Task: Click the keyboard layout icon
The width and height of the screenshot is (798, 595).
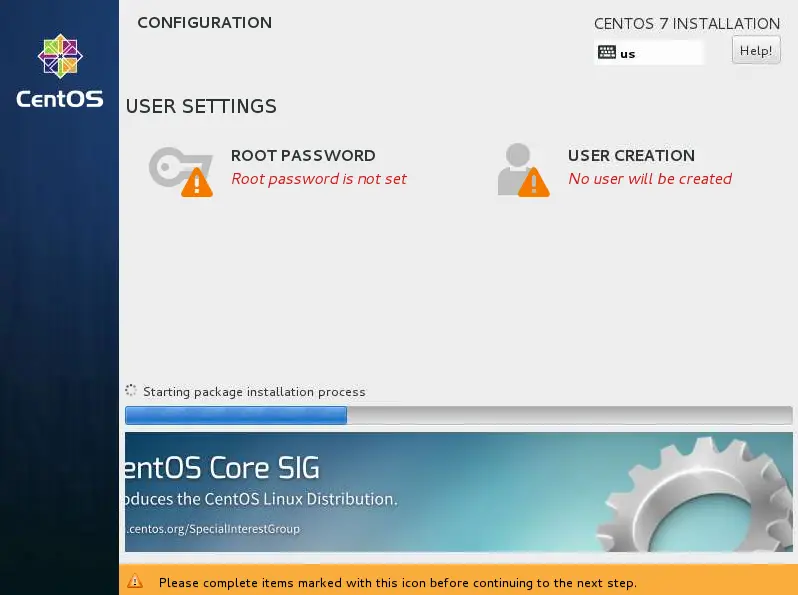Action: click(607, 52)
